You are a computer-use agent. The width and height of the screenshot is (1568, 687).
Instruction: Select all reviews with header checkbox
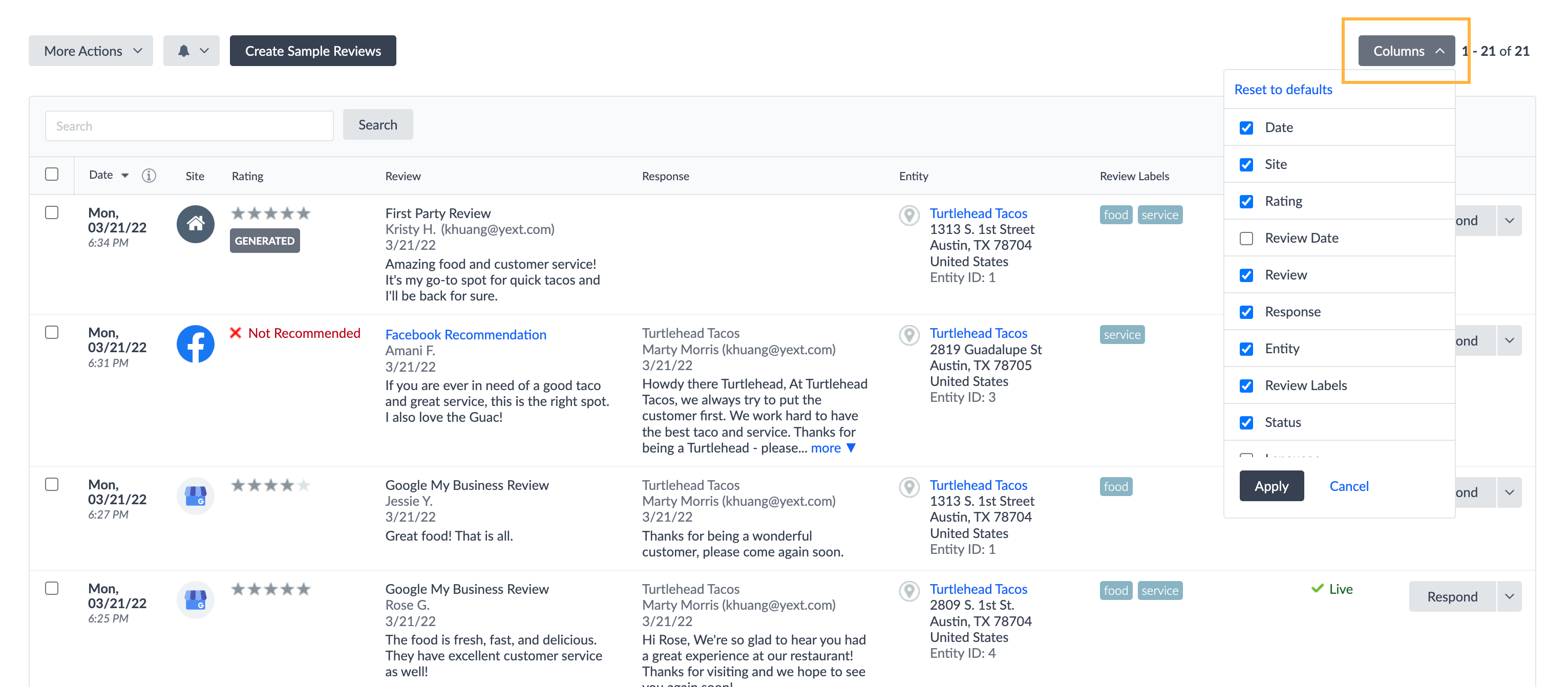pyautogui.click(x=52, y=174)
